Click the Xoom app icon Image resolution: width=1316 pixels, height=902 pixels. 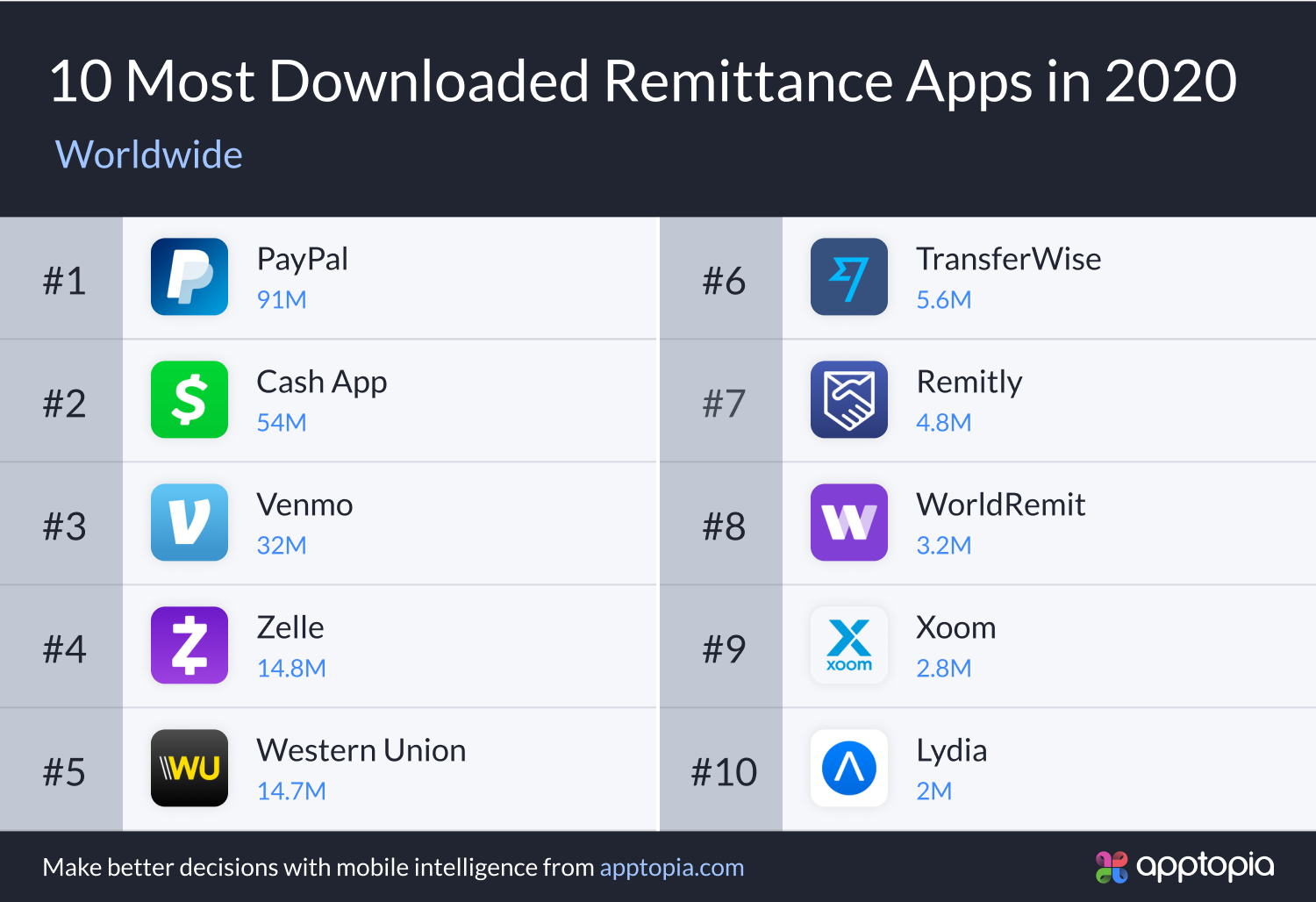coord(849,645)
